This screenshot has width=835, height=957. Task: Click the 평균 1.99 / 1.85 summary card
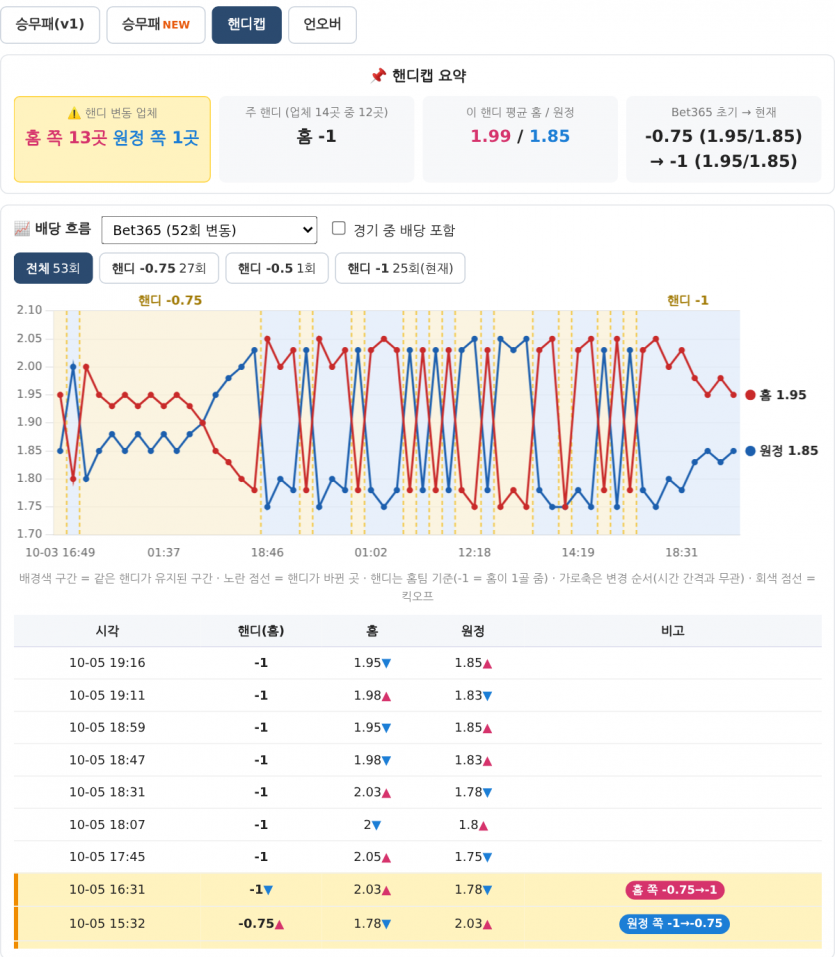click(x=520, y=139)
